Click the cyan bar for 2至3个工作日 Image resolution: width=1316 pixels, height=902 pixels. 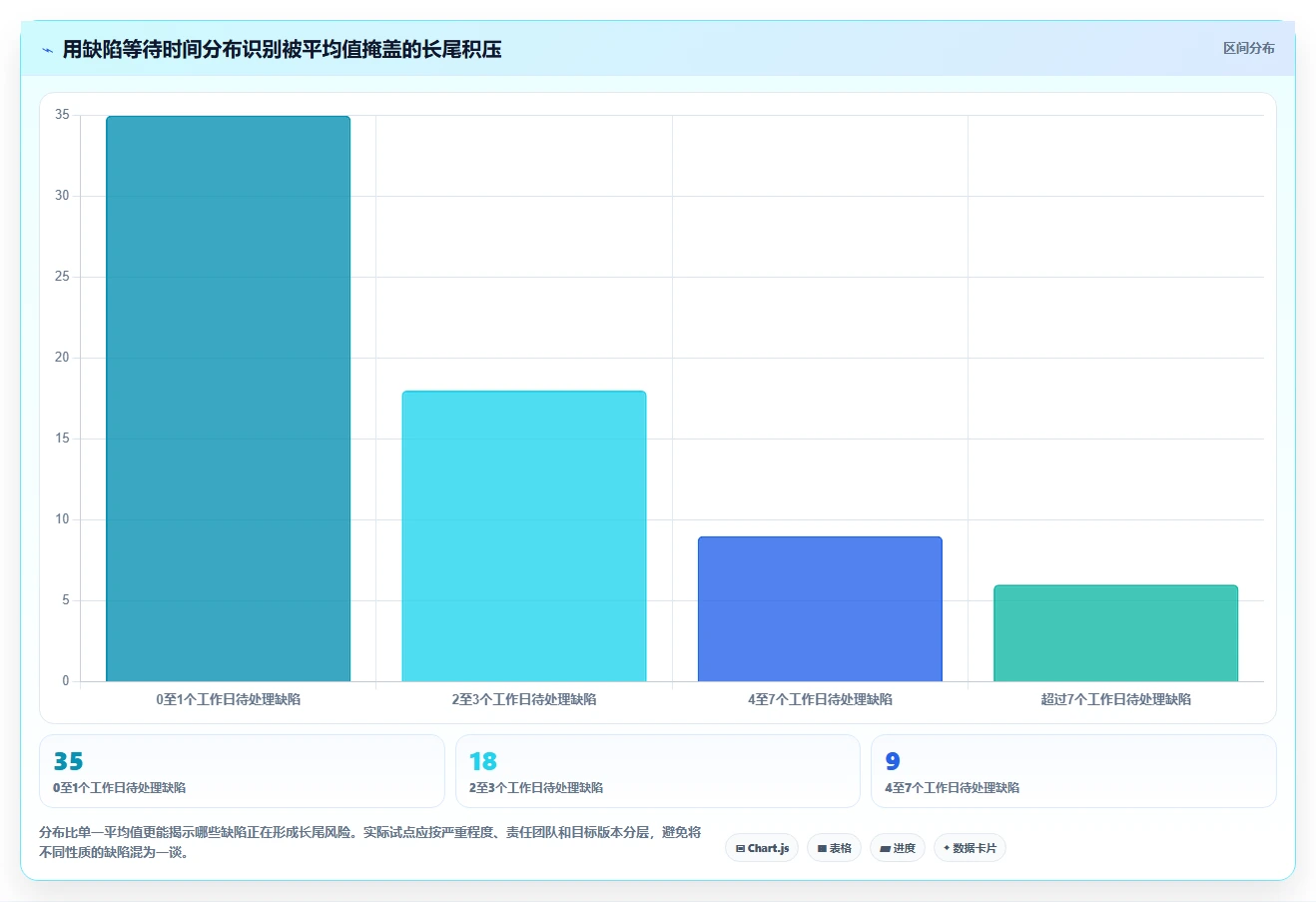click(x=524, y=536)
